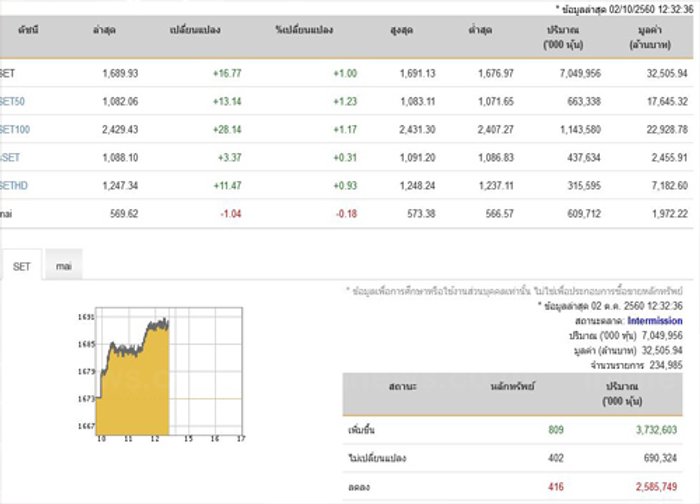The height and width of the screenshot is (504, 700).
Task: Click SETHD percent change +0.93
Action: point(345,185)
